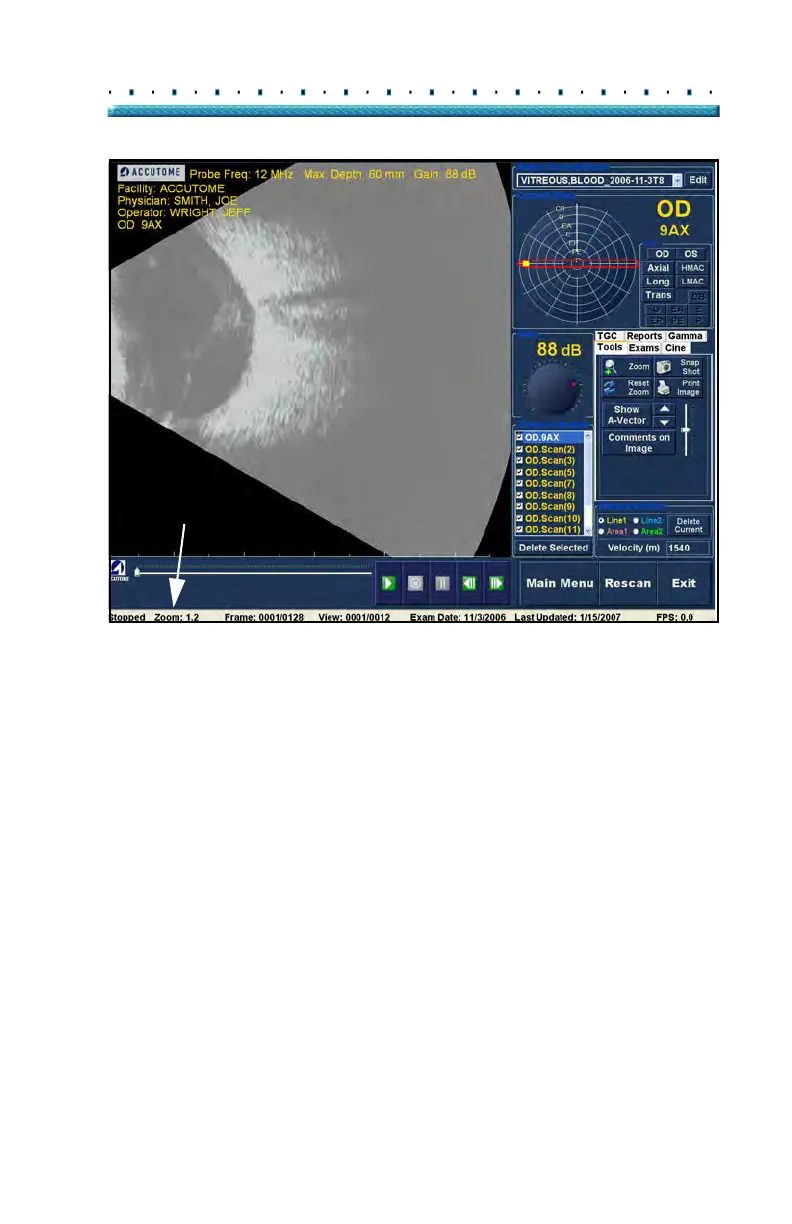Viewport: 792px width, 1224px height.
Task: Stop cine playback
Action: point(416,582)
